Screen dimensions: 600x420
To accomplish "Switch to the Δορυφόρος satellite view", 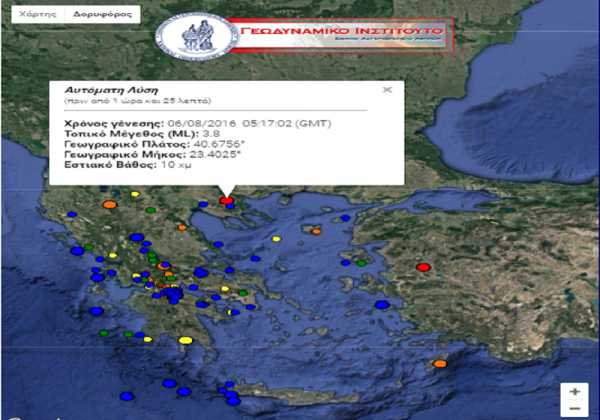I will [94, 16].
